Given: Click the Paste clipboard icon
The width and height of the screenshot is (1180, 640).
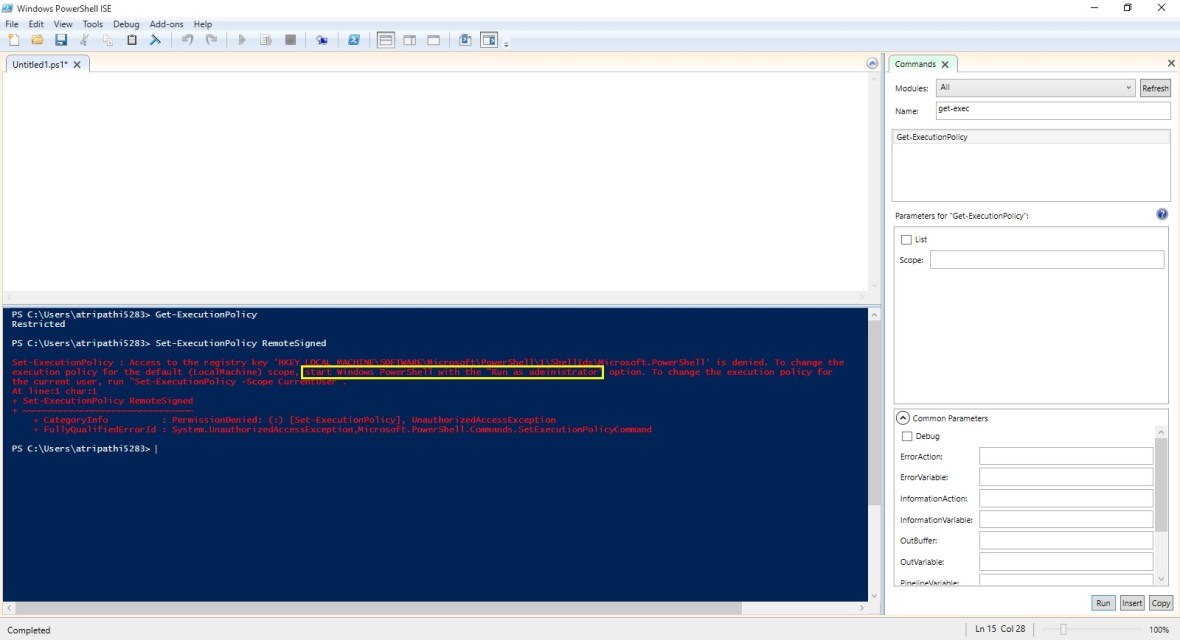Looking at the screenshot, I should tap(131, 40).
